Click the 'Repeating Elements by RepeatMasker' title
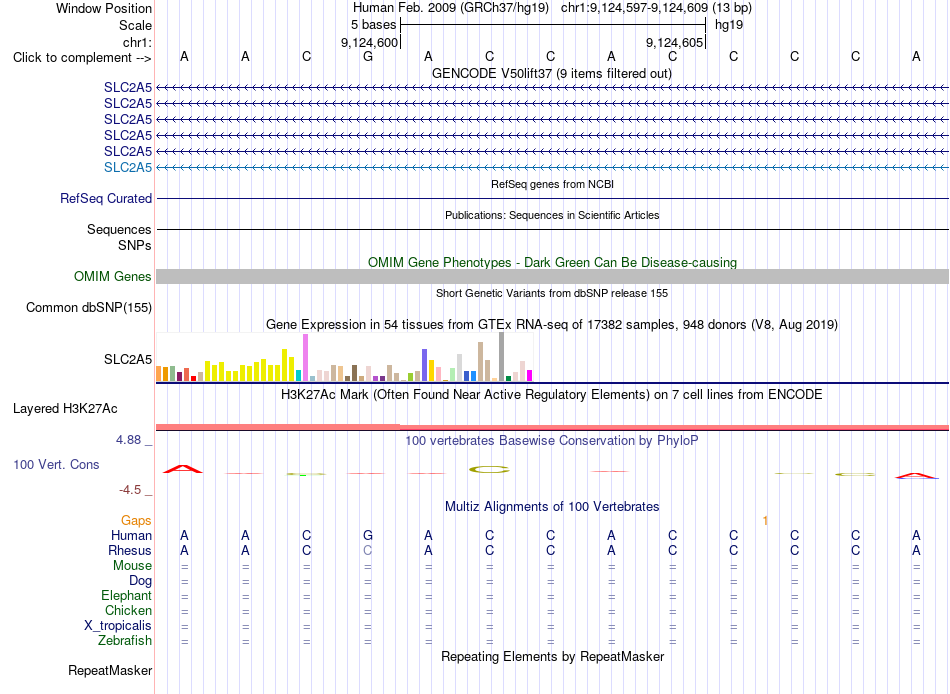The height and width of the screenshot is (694, 950). click(x=552, y=656)
